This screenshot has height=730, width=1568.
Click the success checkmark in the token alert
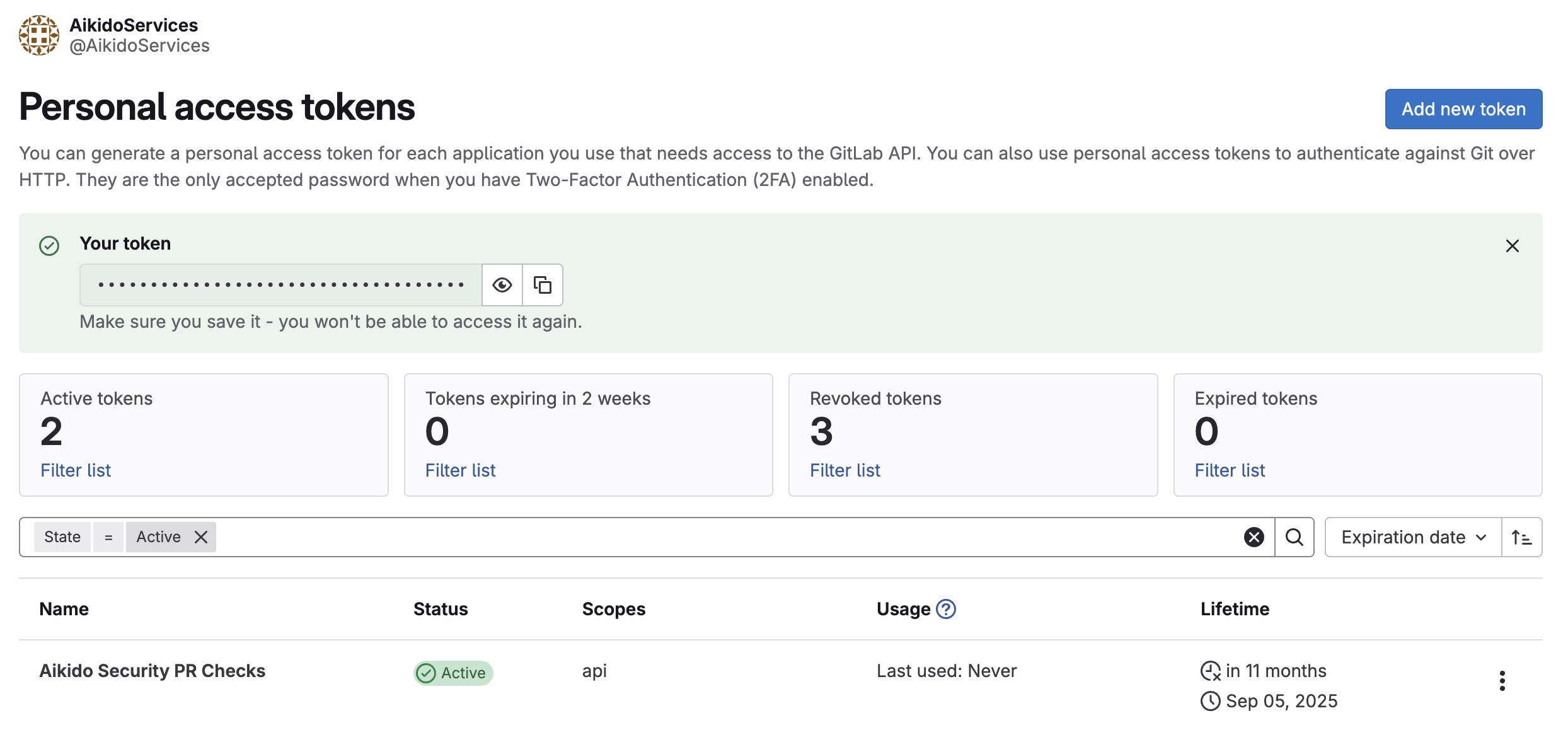point(49,245)
